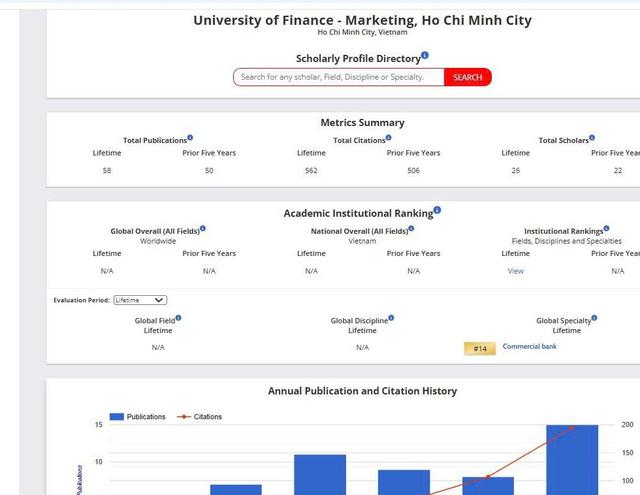Click the citation point on fifth bar
This screenshot has width=640, height=495.
click(x=488, y=477)
